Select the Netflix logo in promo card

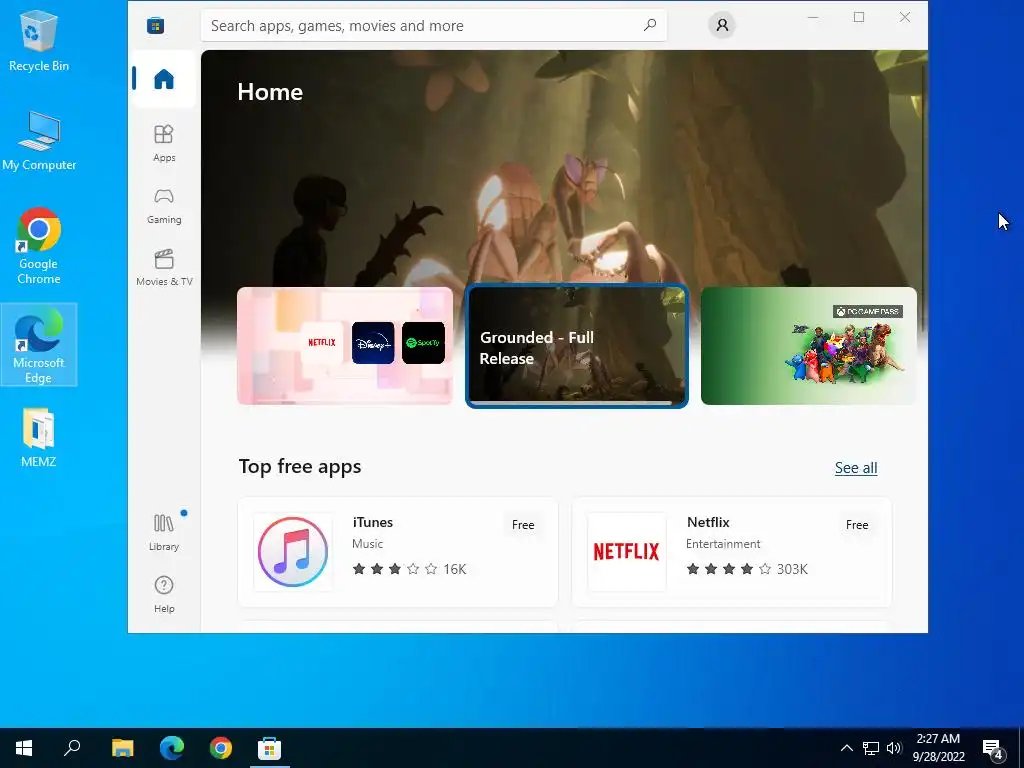click(x=321, y=342)
